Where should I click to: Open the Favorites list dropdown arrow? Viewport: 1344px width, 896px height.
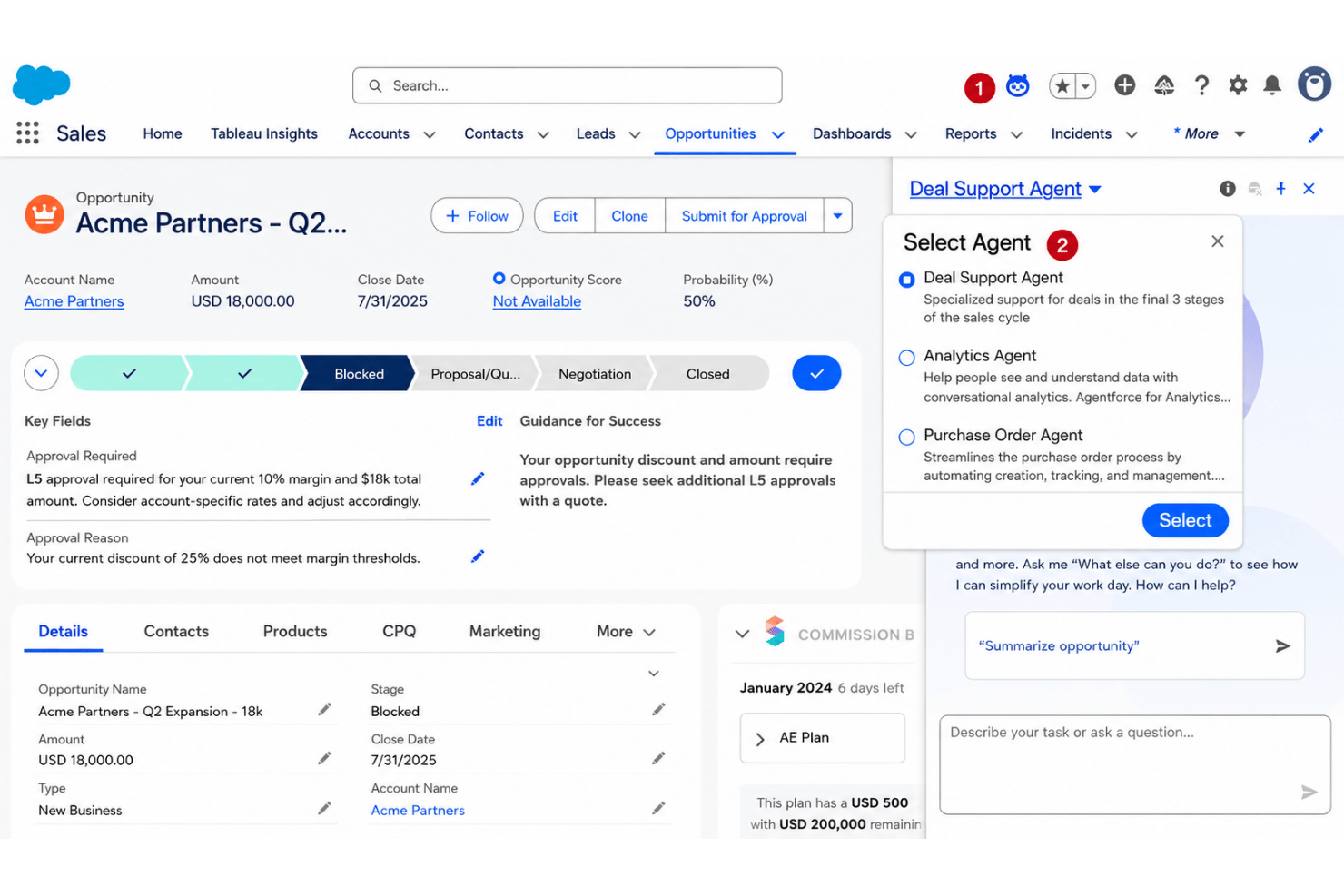[1085, 85]
